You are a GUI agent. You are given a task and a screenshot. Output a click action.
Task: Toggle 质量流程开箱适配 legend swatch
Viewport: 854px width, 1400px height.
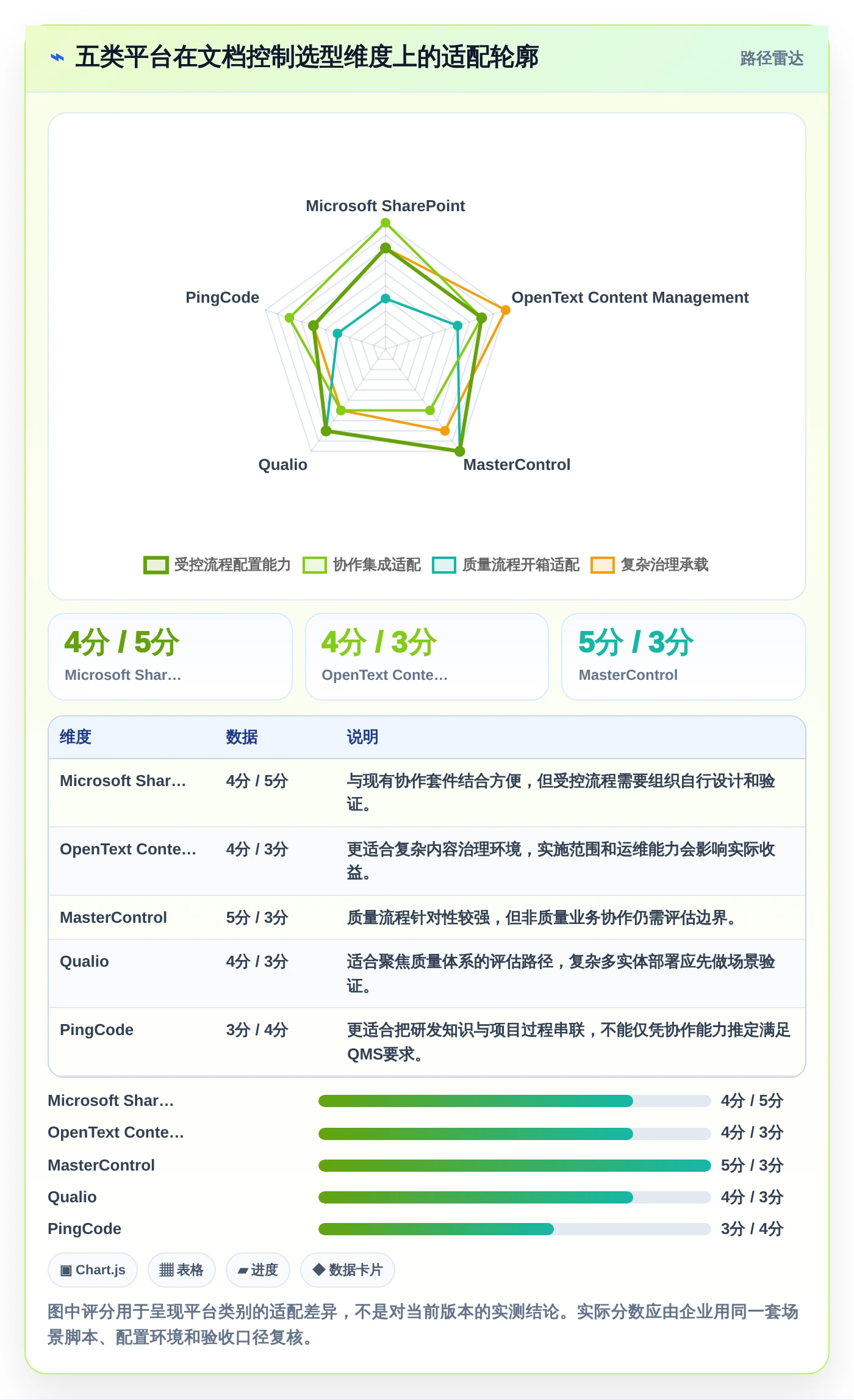pos(444,565)
